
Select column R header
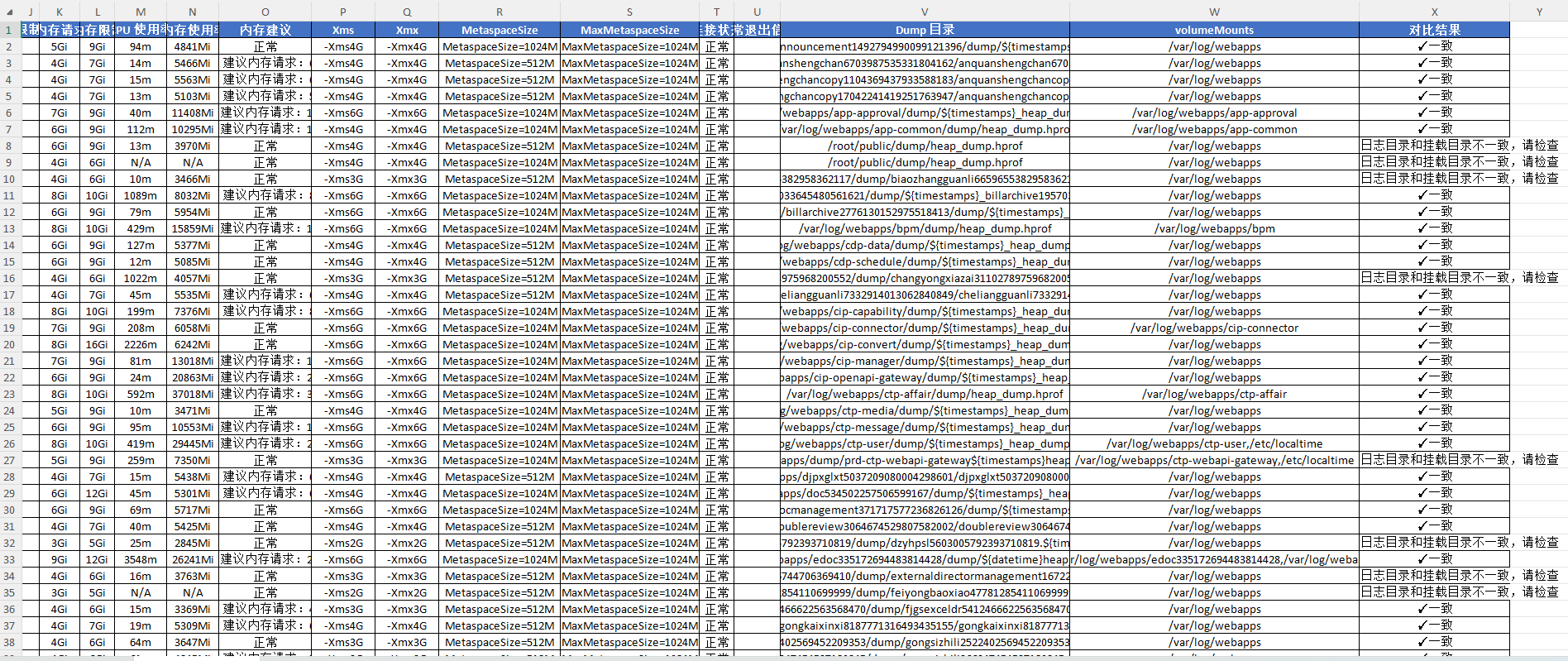[500, 12]
